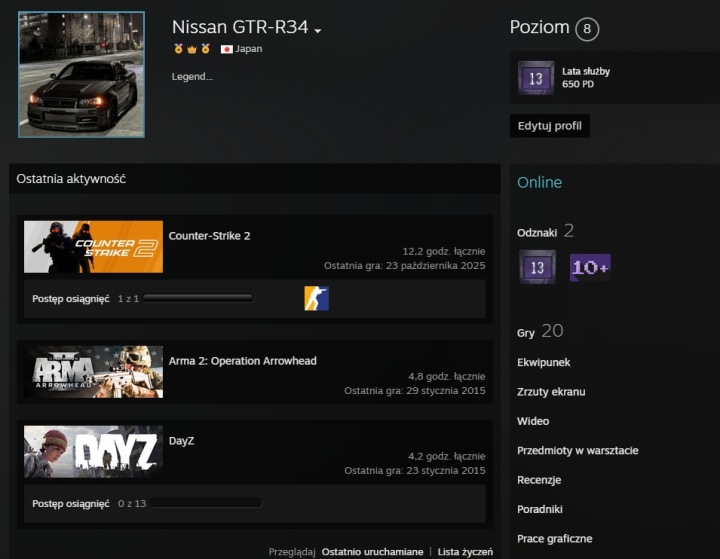This screenshot has width=720, height=559.
Task: Click the Counter-Strike 2 achievement progress bar
Action: pos(198,299)
